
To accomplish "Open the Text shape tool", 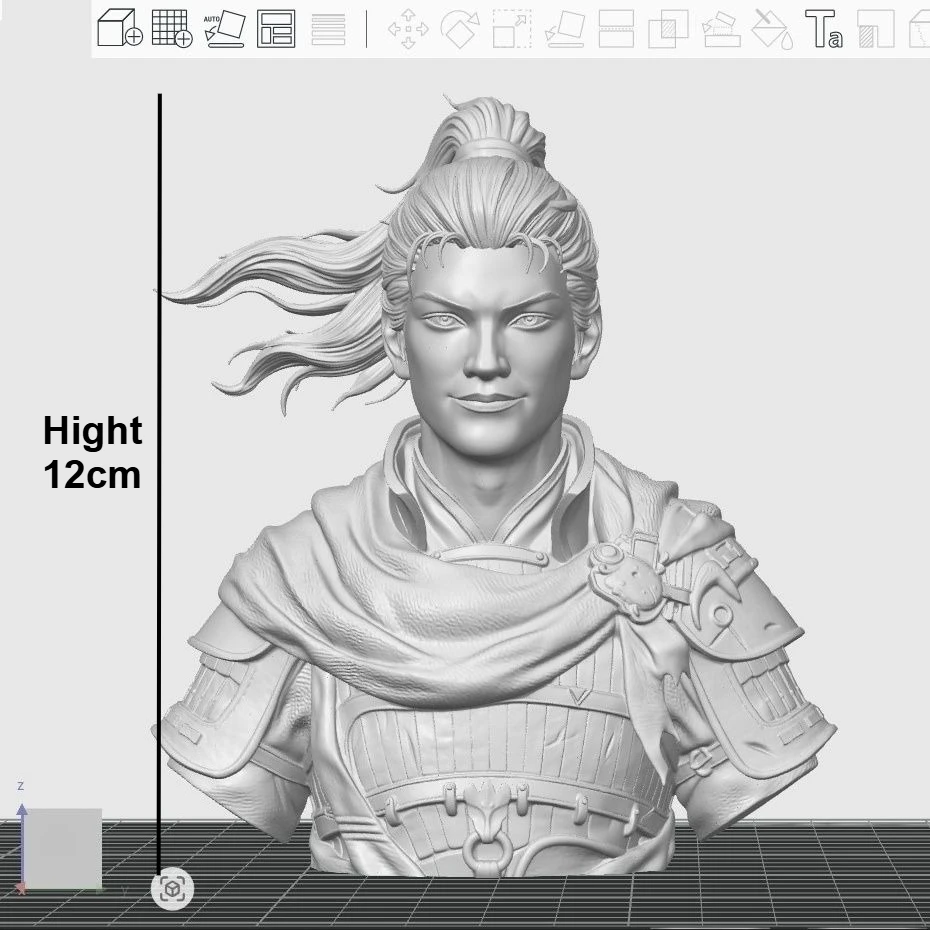I will point(824,28).
